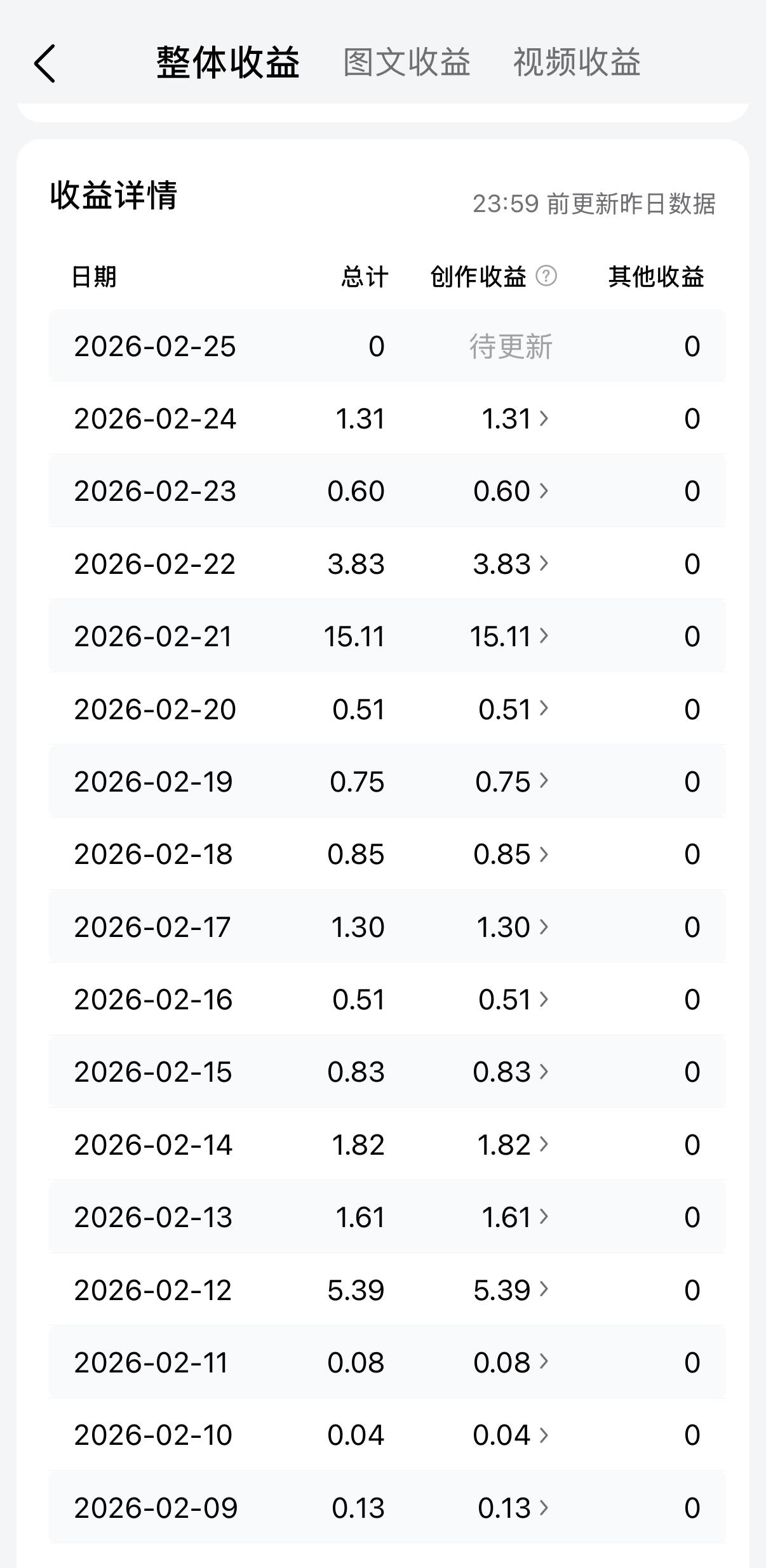Open the 15.11 chevron on 2026-02-21
Image resolution: width=766 pixels, height=1568 pixels.
[x=544, y=635]
